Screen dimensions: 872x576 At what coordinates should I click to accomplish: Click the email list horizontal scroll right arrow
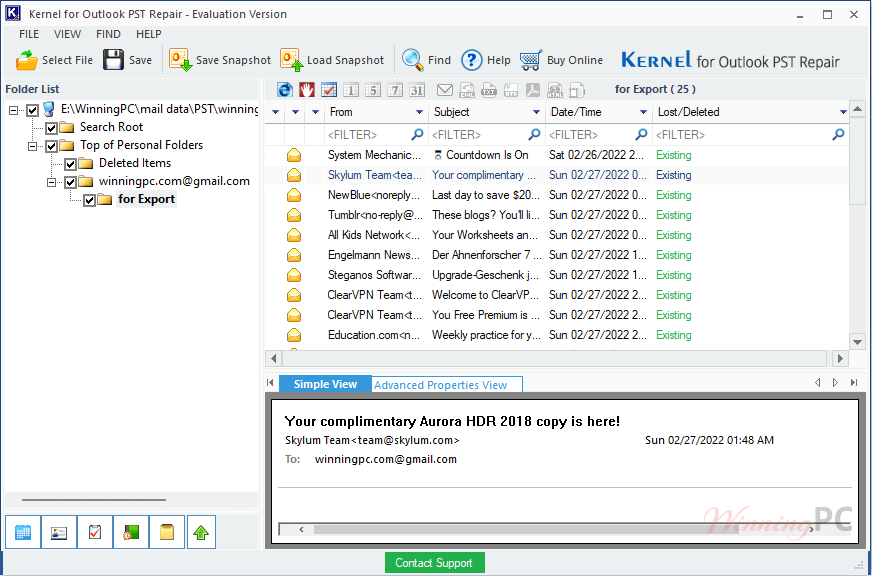[x=840, y=359]
